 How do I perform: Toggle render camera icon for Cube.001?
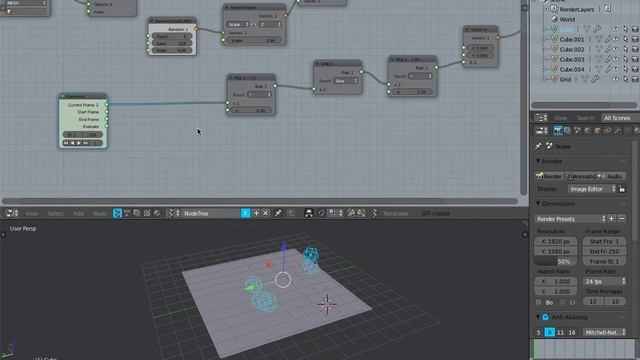tap(635, 40)
